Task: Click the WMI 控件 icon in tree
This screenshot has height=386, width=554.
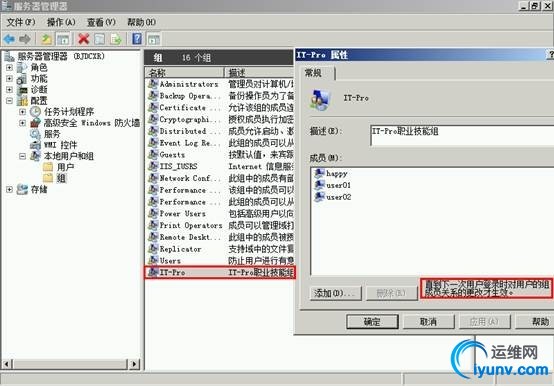Action: (35, 145)
